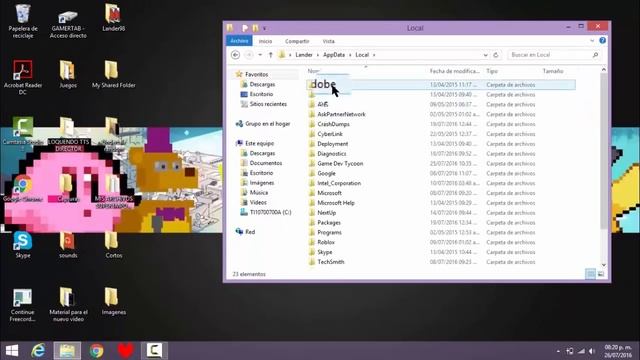Open Material para el nuevo video folder

[x=68, y=304]
